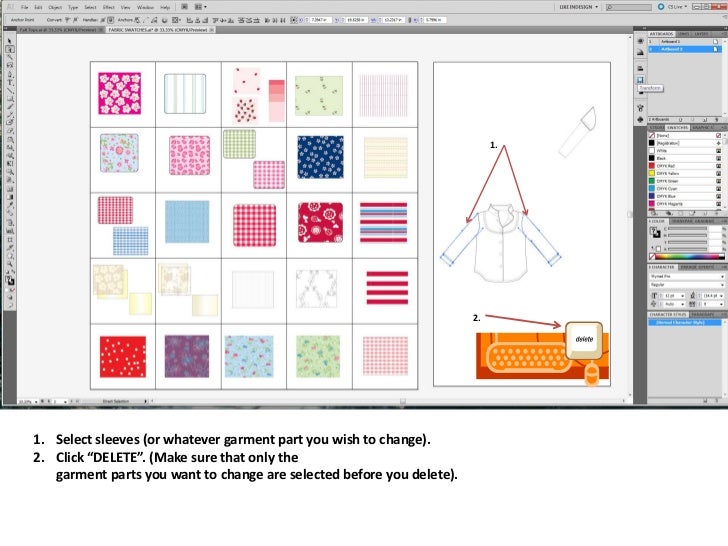Click the CS Live icon
The width and height of the screenshot is (728, 546).
[661, 7]
